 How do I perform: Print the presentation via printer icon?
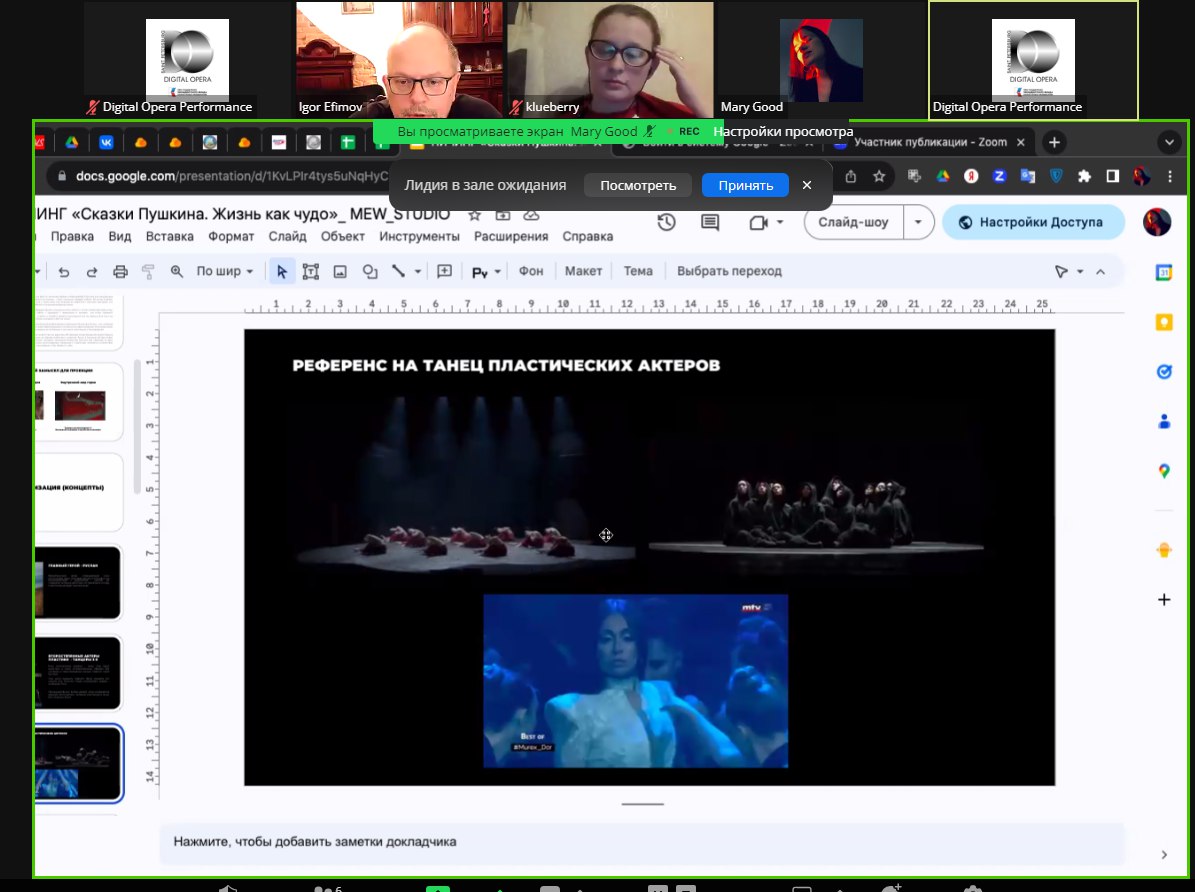120,271
